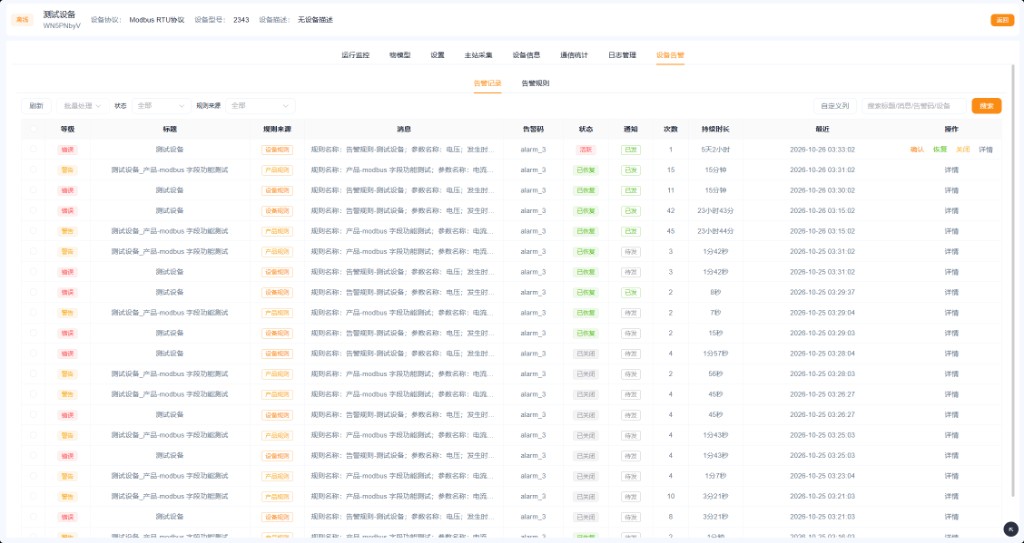Toggle the select-all checkbox in table header
This screenshot has height=543, width=1024.
coord(33,129)
